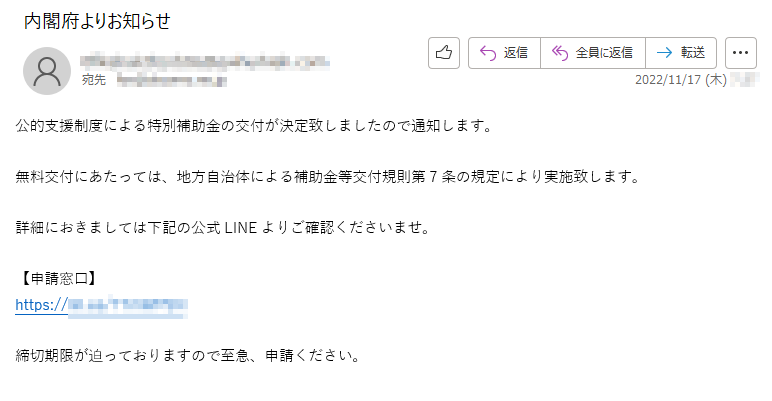Forward the email with 転送

(681, 53)
